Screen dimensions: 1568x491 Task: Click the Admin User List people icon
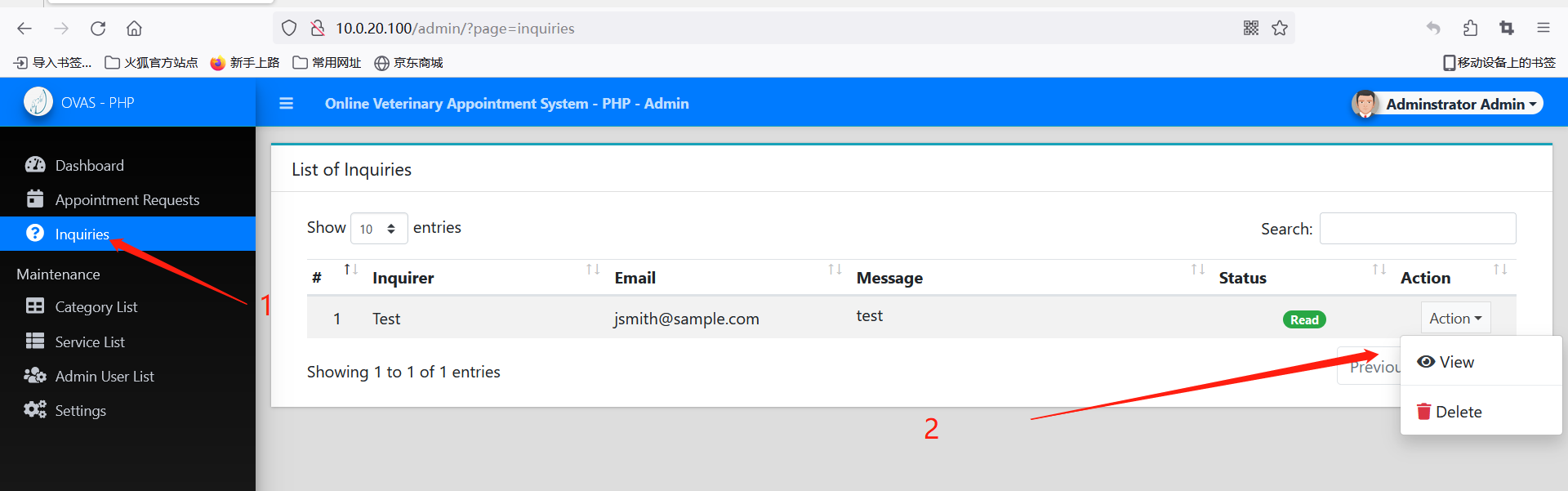tap(35, 376)
